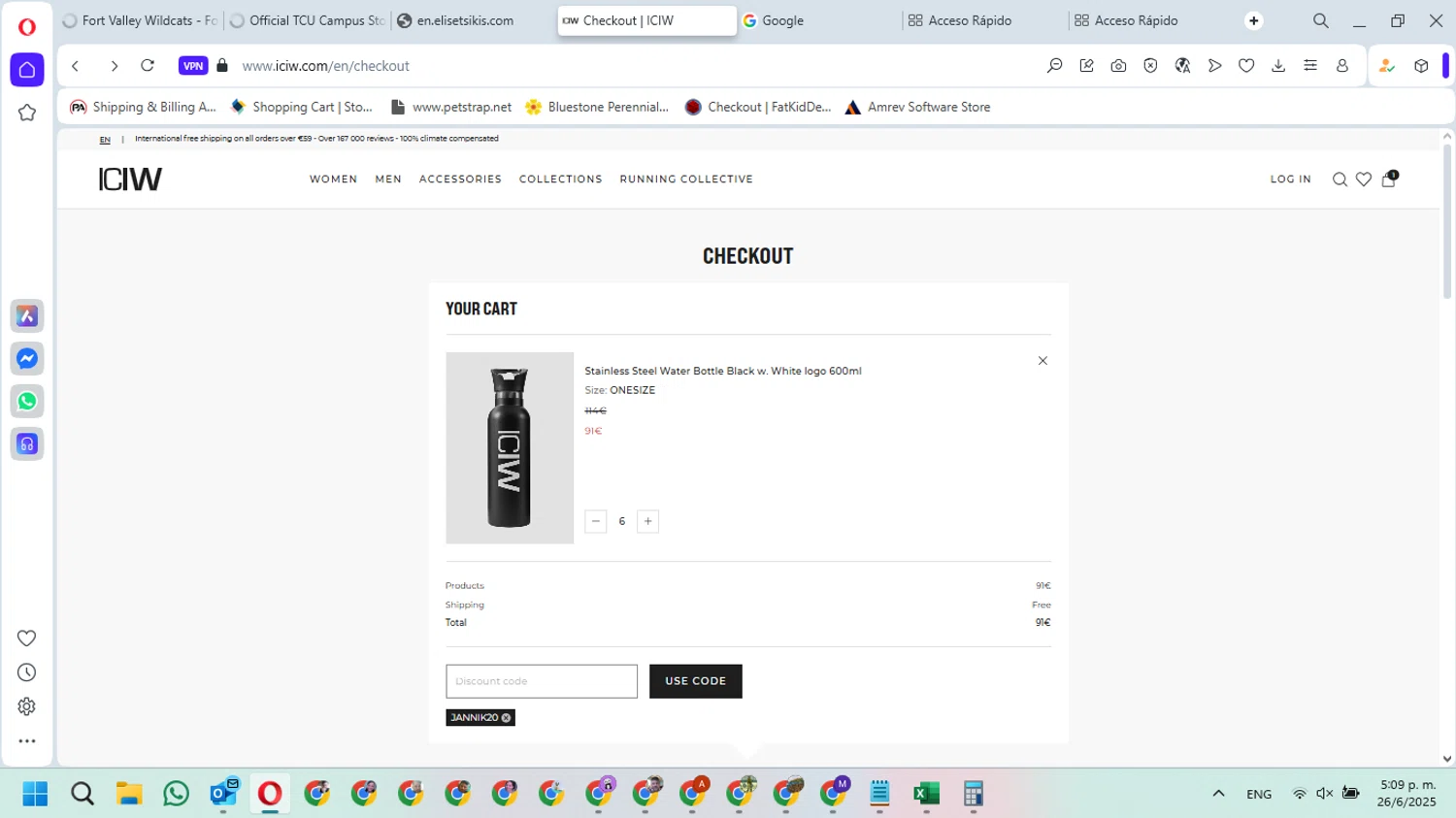Go back to previous page

pos(76,66)
